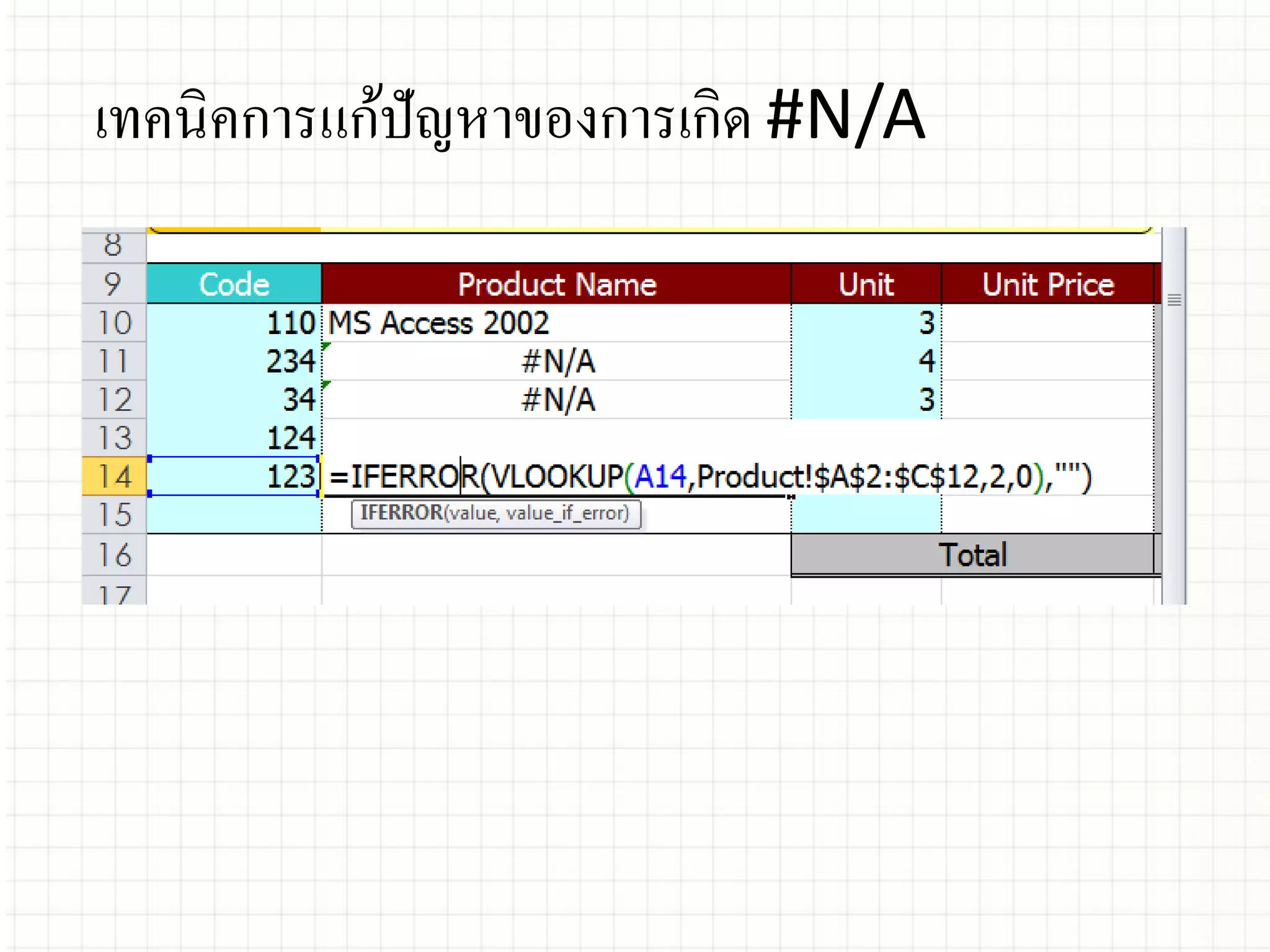Select the MS Access 2002 cell
1270x952 pixels.
click(556, 323)
